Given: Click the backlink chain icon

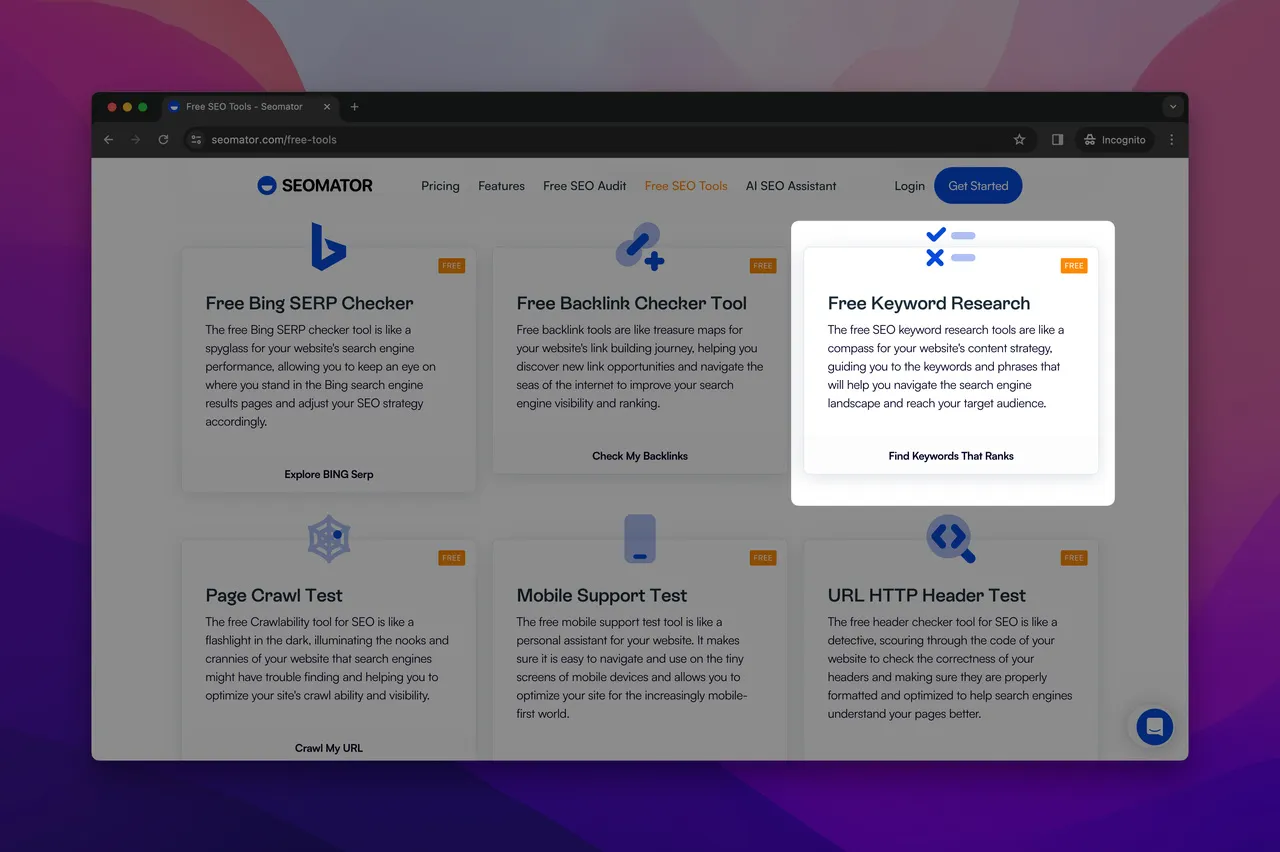Looking at the screenshot, I should click(640, 247).
